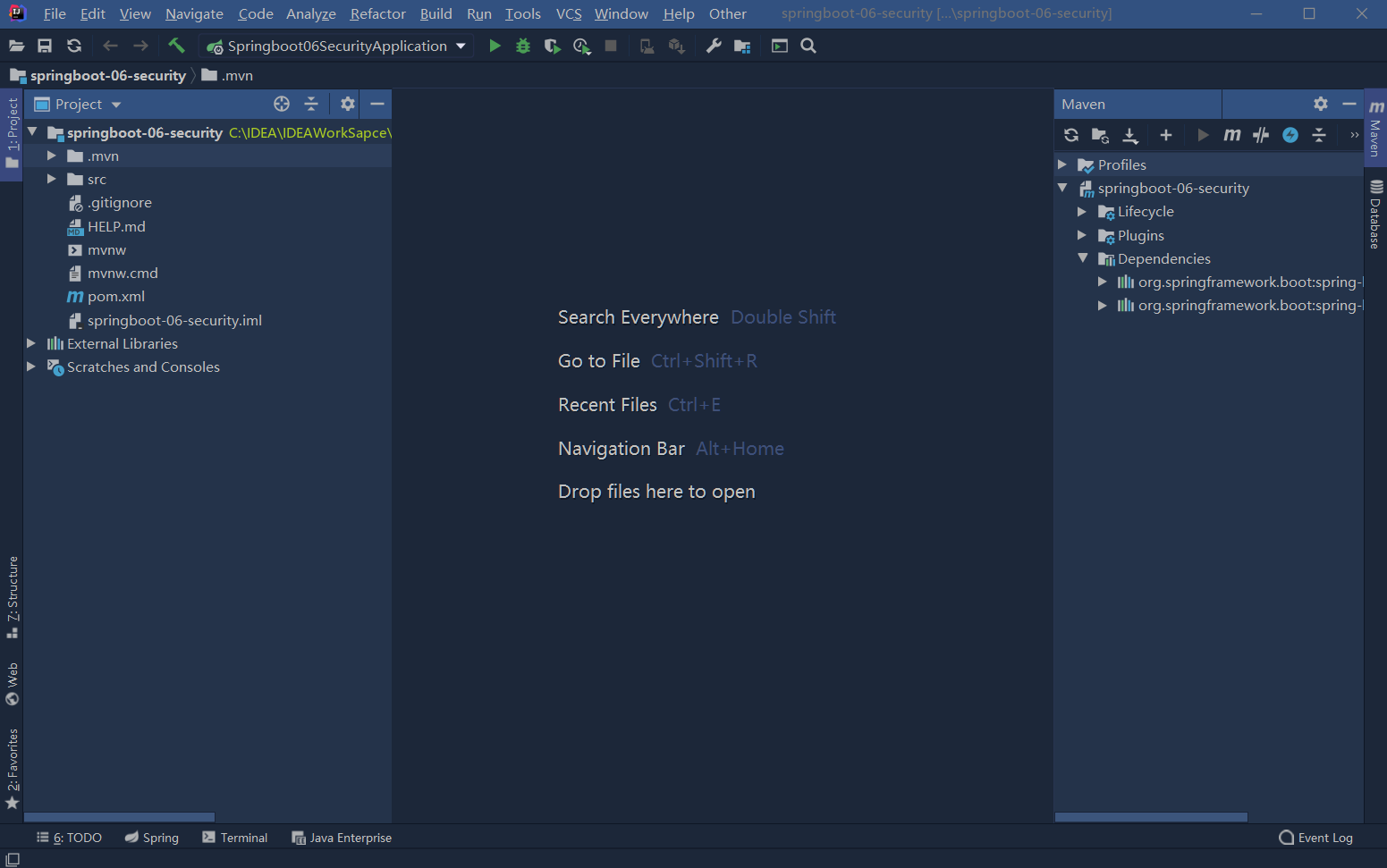Image resolution: width=1387 pixels, height=868 pixels.
Task: Open the Event Log button
Action: click(1315, 838)
